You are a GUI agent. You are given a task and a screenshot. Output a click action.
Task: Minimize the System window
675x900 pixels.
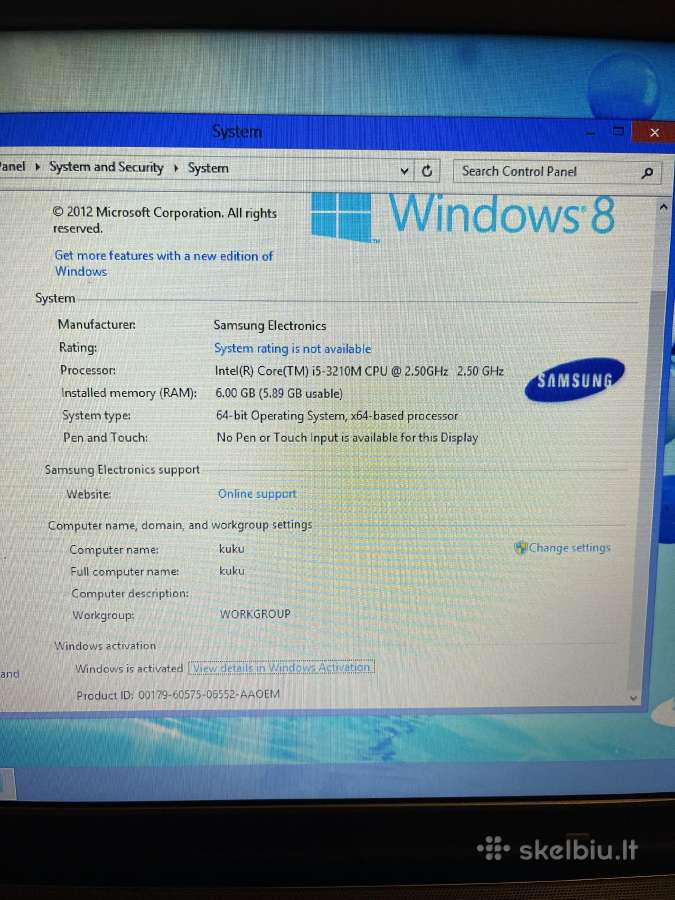click(591, 133)
